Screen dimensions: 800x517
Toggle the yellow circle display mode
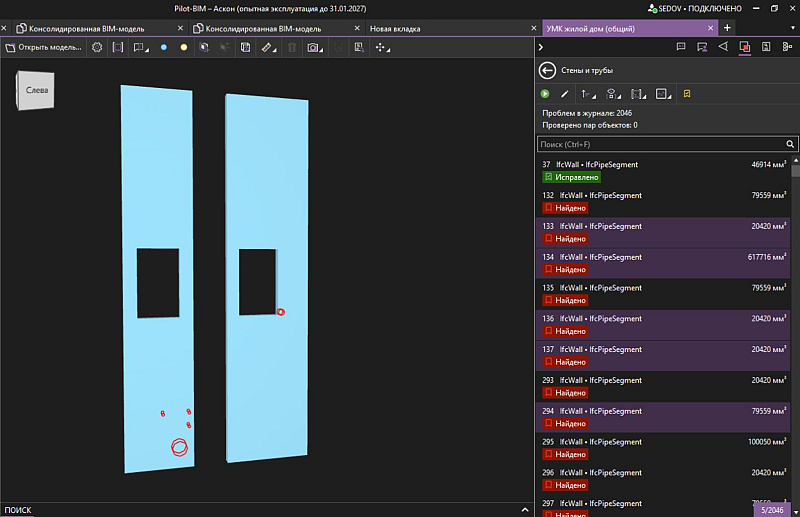point(183,47)
